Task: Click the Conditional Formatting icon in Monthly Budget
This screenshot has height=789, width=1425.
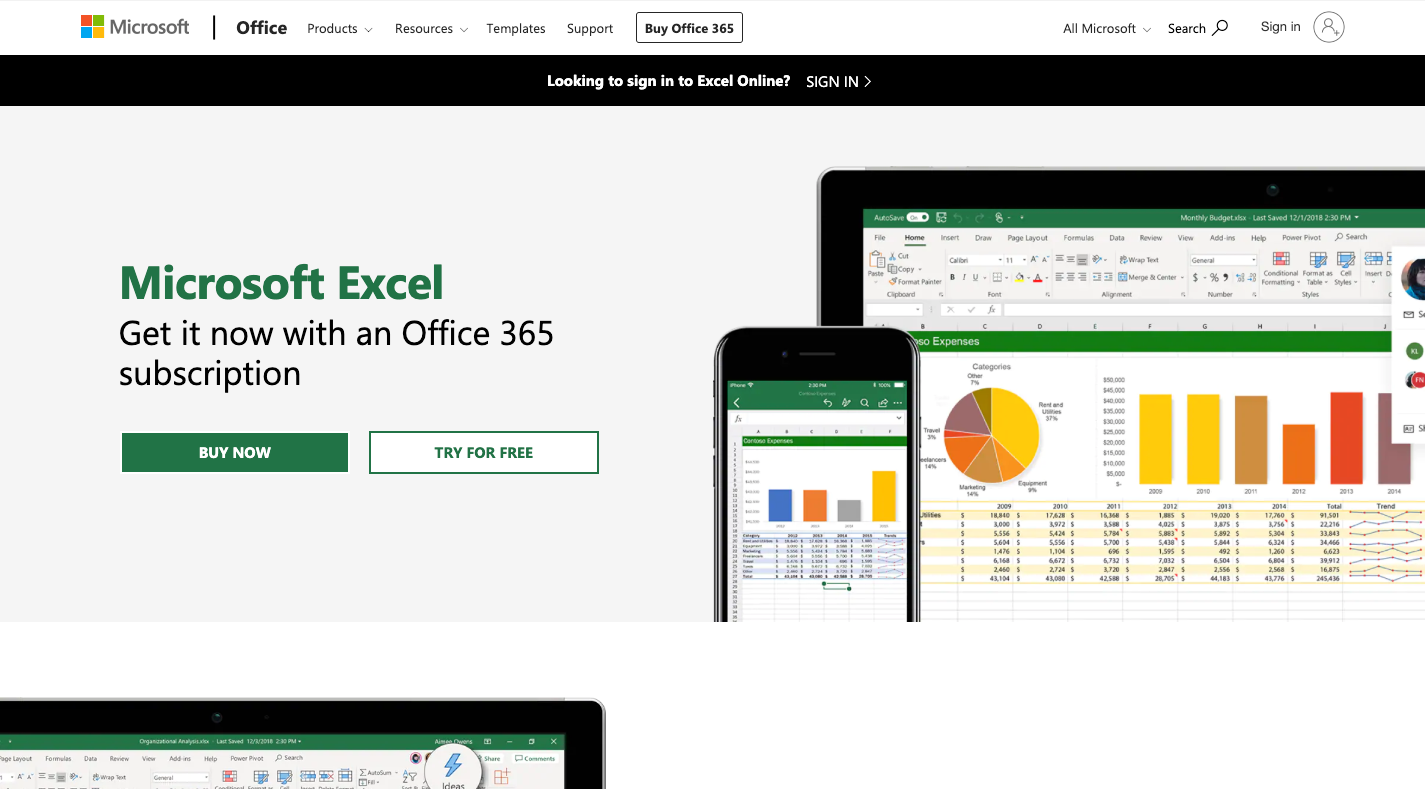Action: tap(1280, 261)
